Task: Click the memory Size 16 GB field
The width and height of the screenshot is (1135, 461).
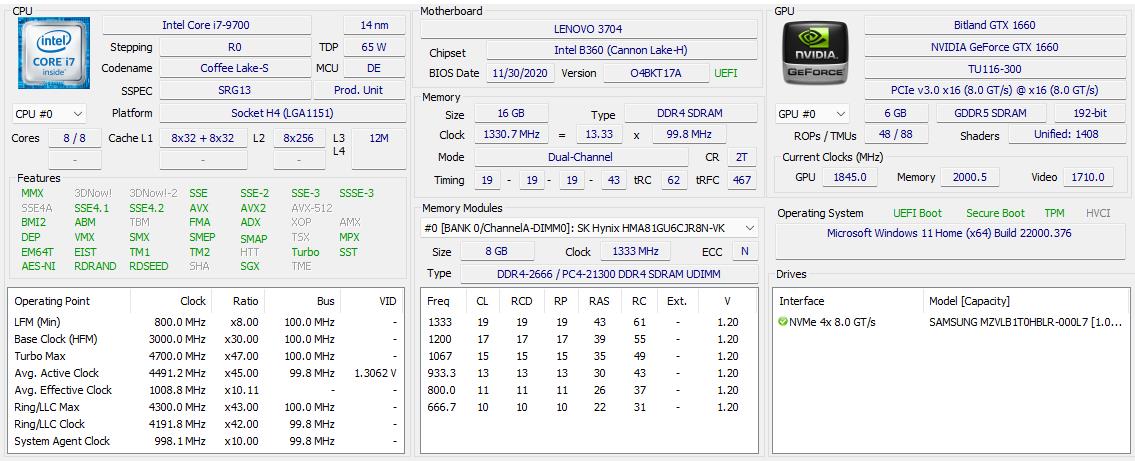Action: click(x=511, y=114)
